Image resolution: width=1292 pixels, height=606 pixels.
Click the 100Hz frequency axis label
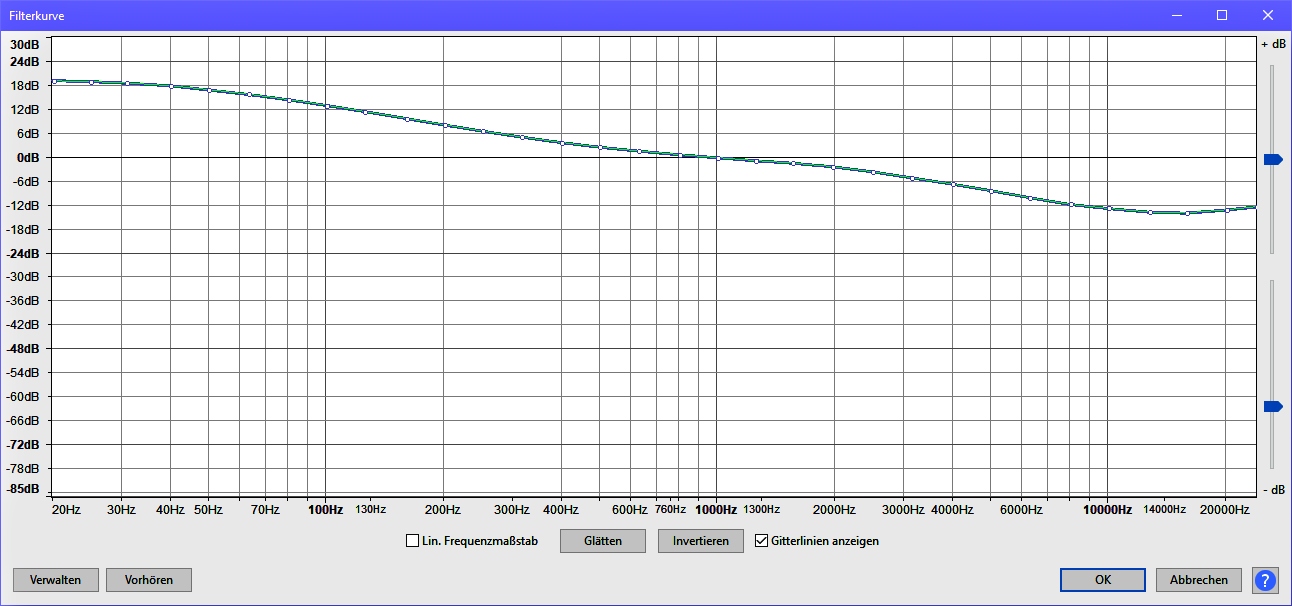point(326,510)
